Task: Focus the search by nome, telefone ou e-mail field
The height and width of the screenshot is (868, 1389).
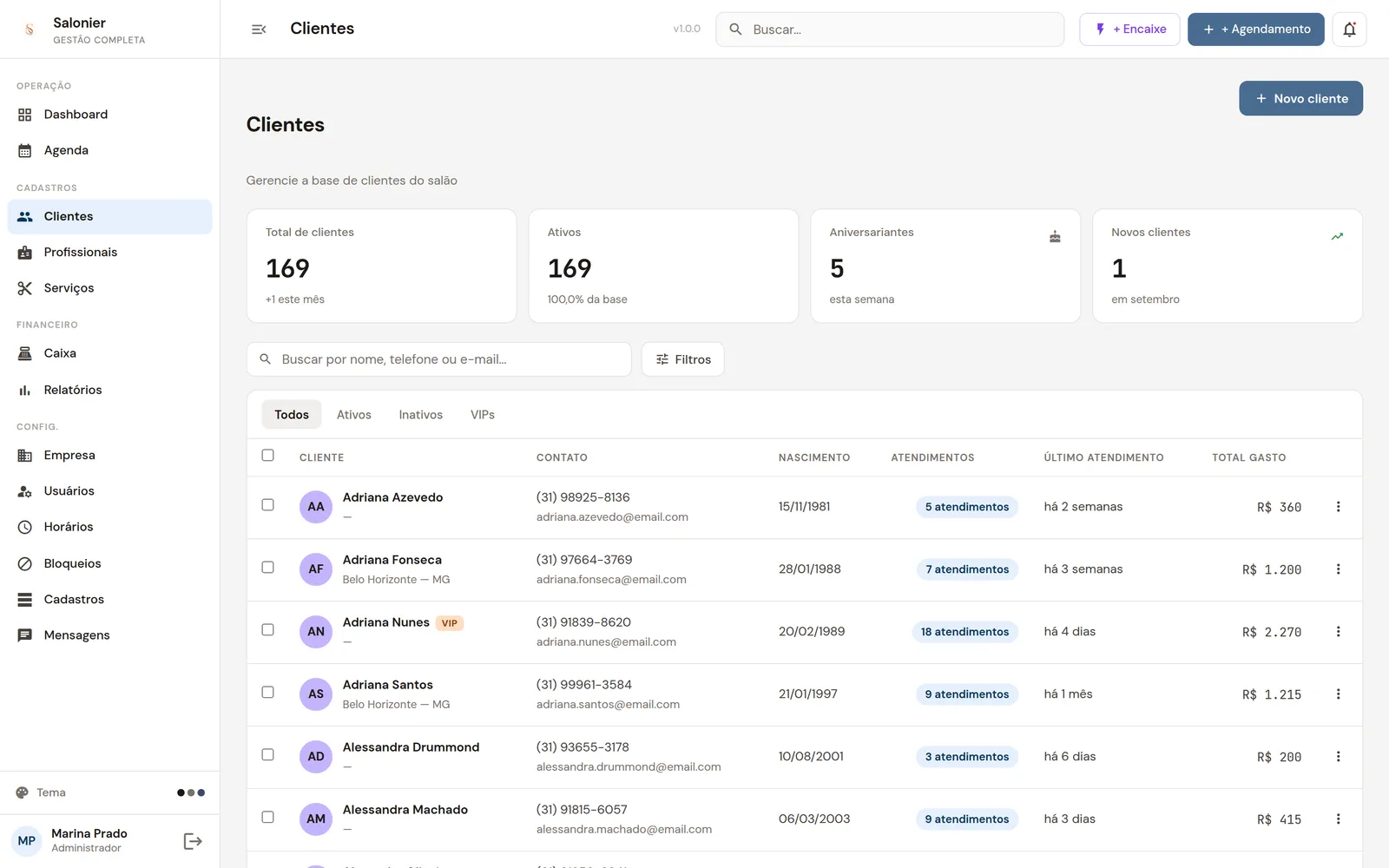Action: 438,359
